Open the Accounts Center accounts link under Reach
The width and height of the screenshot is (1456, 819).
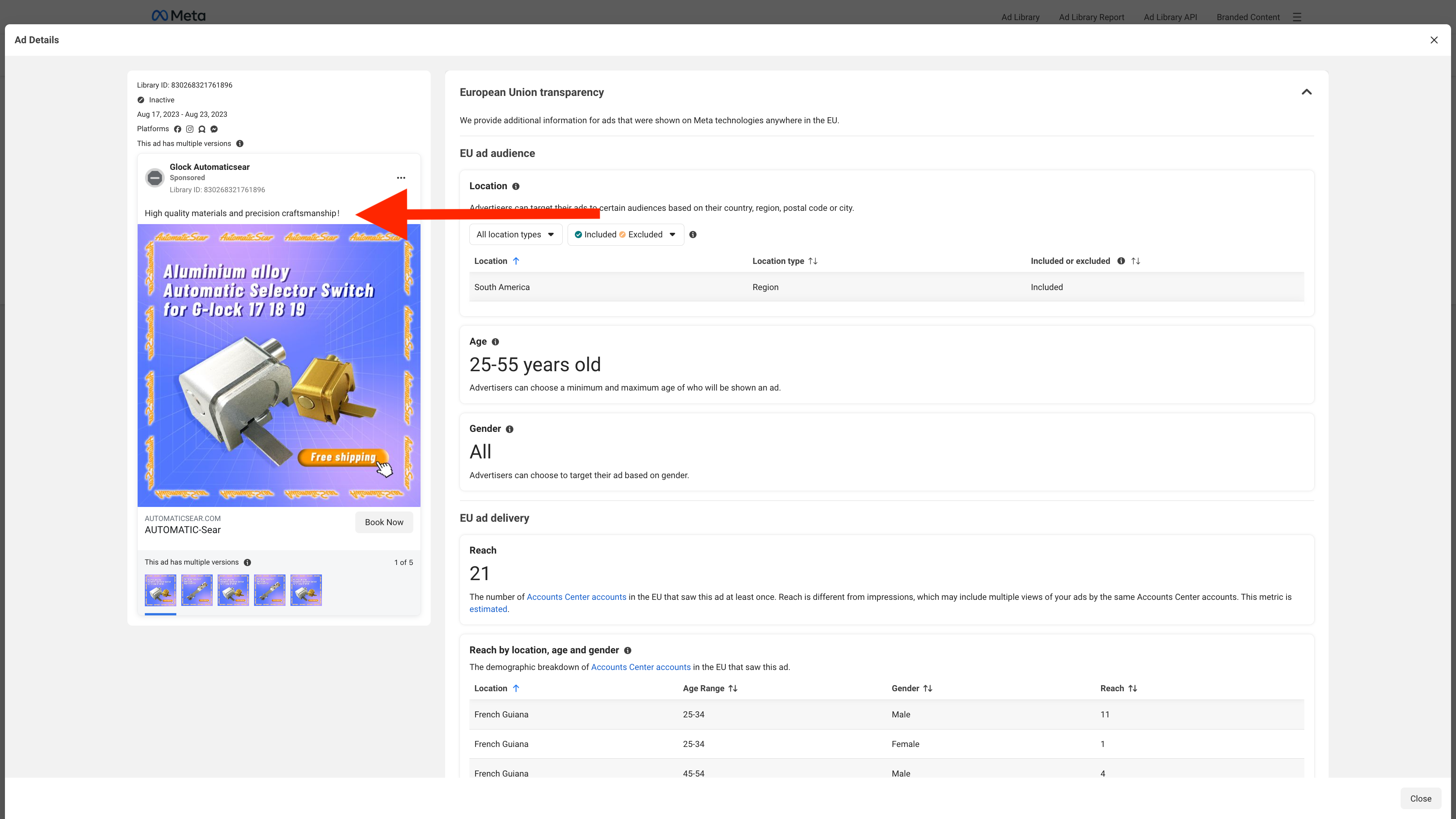tap(576, 597)
